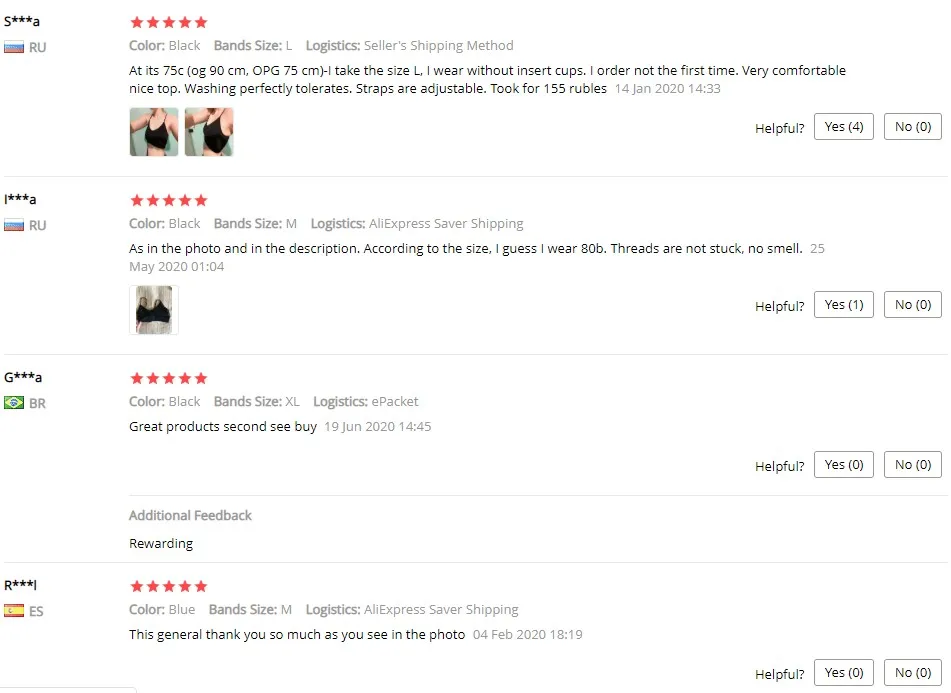Viewport: 951px width, 693px height.
Task: Click the Spain flag icon beside R***l
Action: 14,611
